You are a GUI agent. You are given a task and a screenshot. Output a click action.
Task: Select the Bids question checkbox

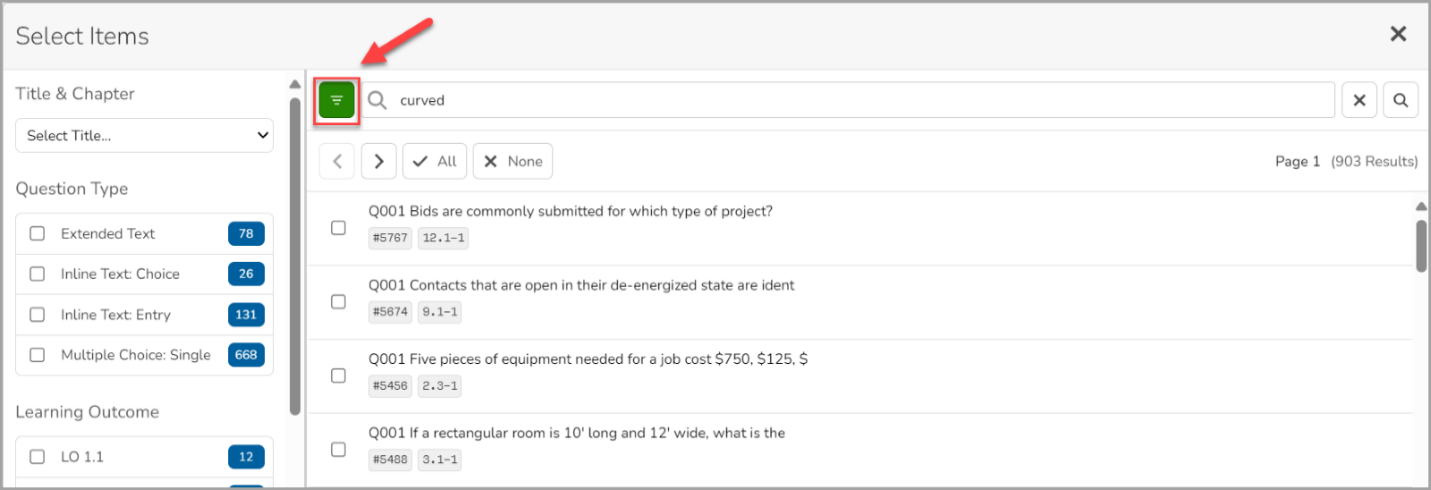338,228
